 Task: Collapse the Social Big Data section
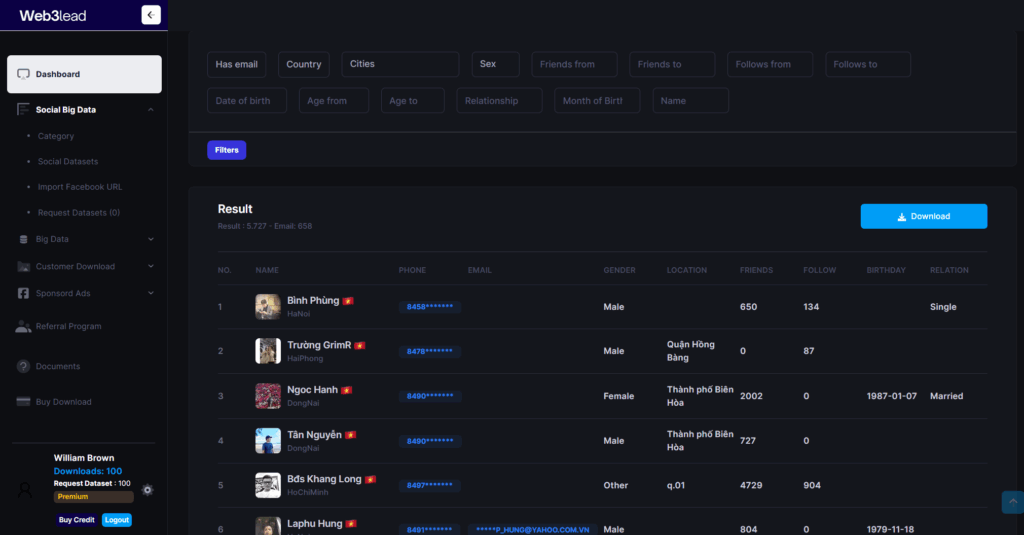(x=150, y=110)
